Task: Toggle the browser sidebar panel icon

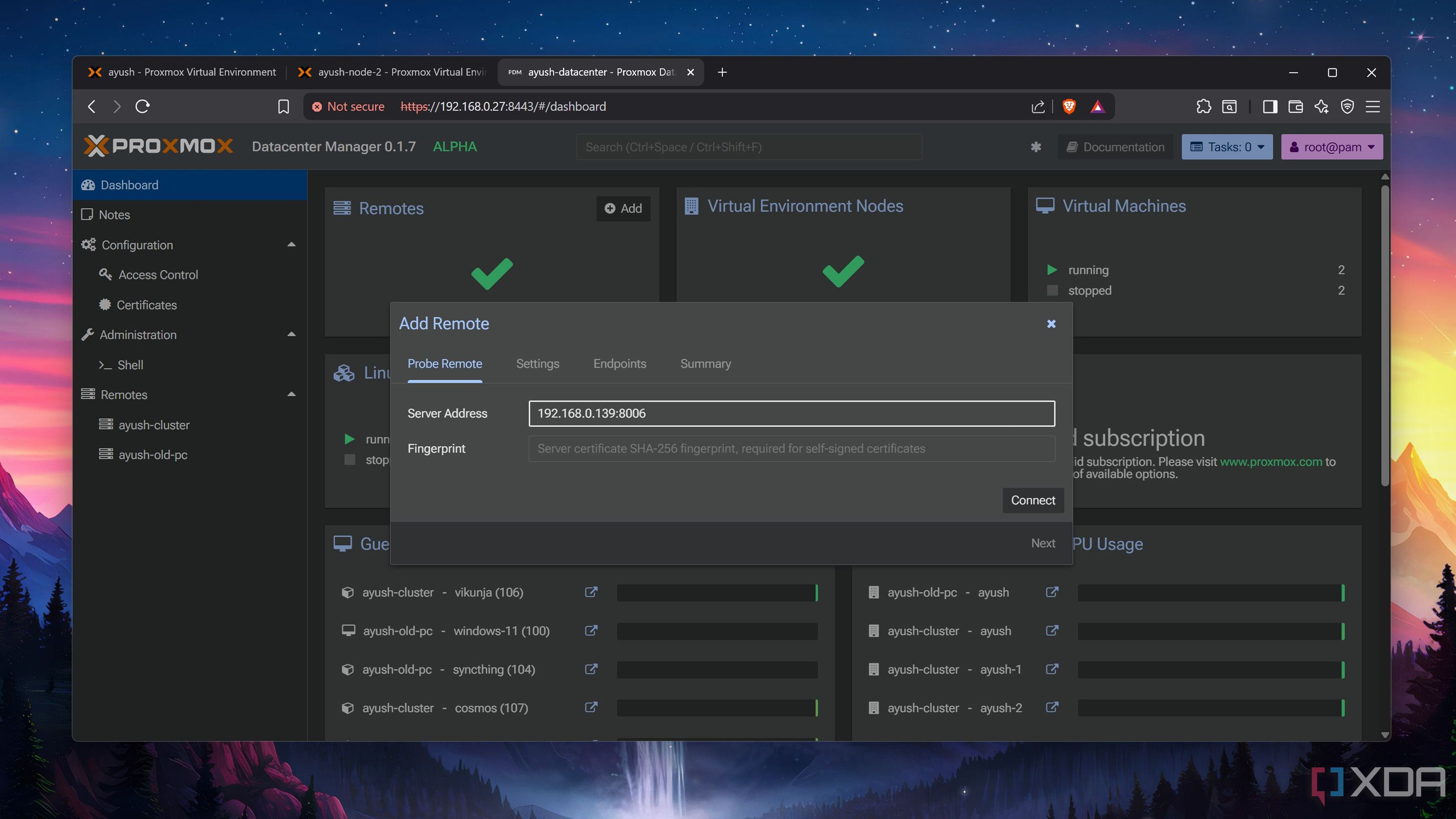Action: pyautogui.click(x=1269, y=106)
